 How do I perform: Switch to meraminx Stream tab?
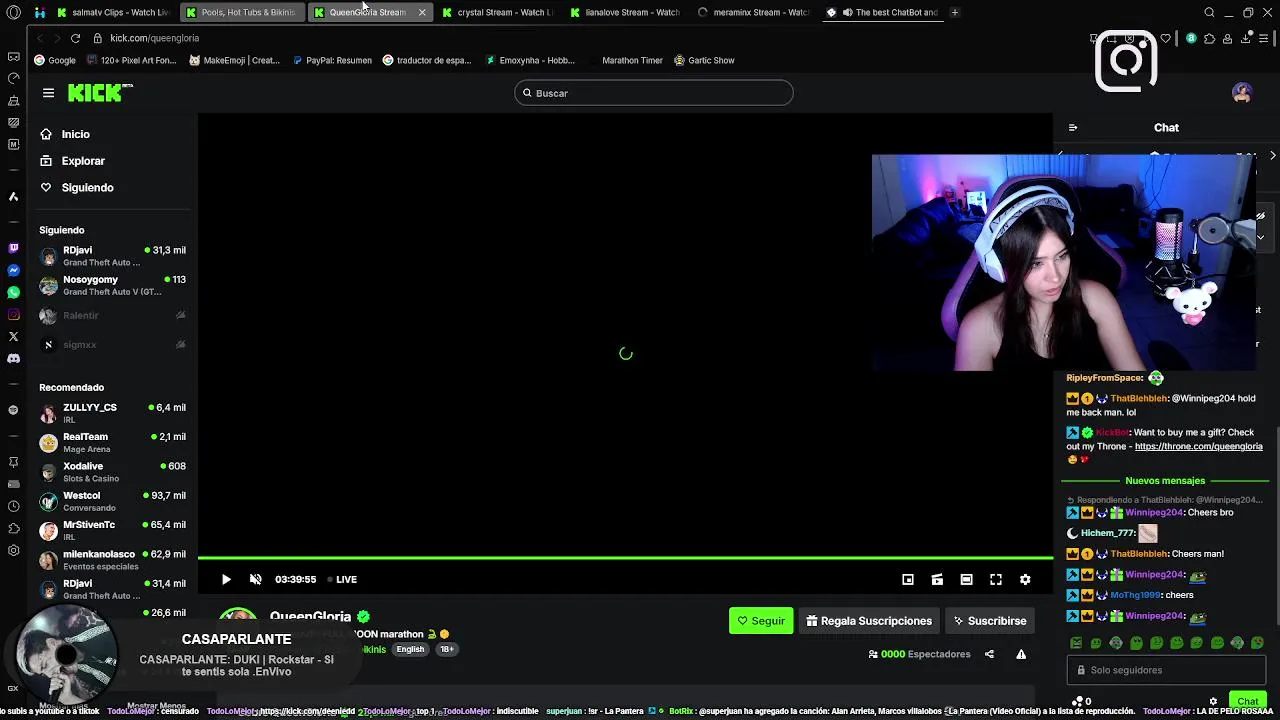(x=753, y=12)
